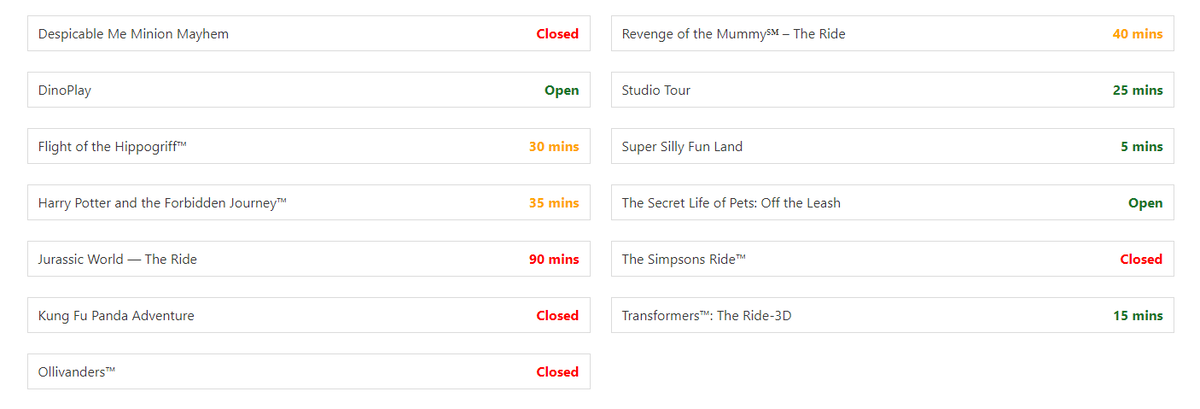
Task: Click the Closed status for Ollivanders
Action: (557, 372)
